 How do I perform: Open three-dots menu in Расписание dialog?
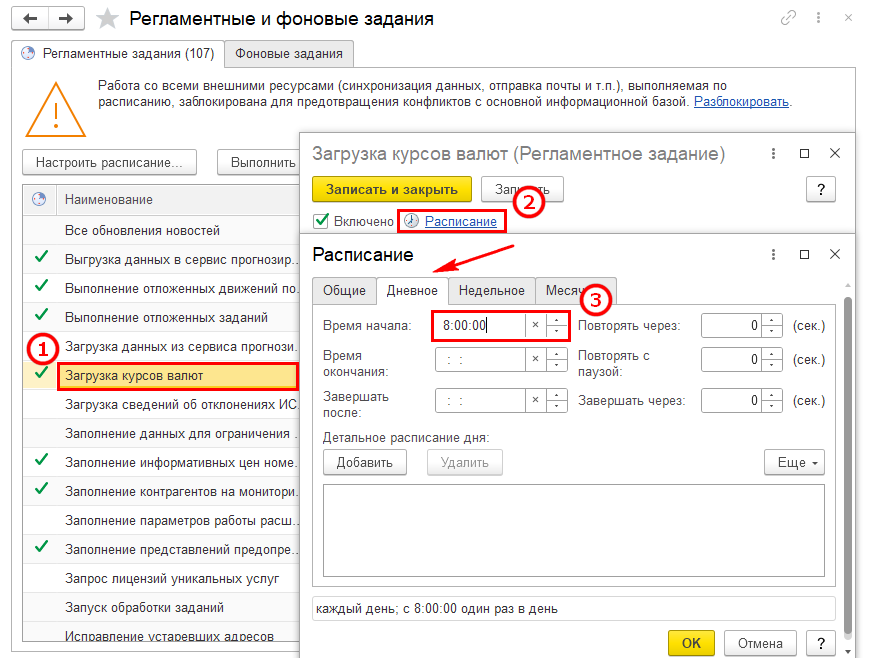pyautogui.click(x=773, y=254)
